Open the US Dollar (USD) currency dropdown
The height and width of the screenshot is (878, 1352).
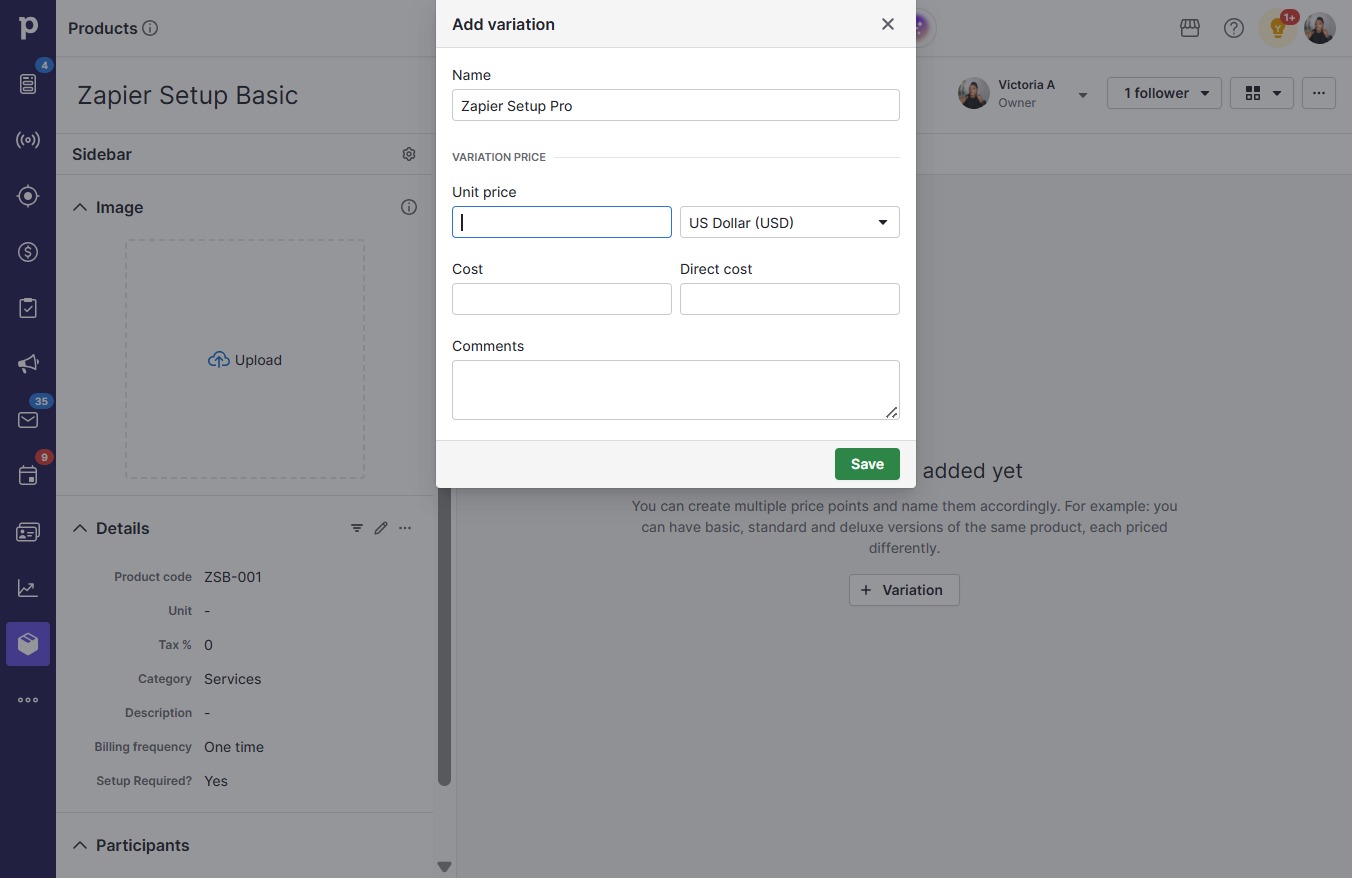point(790,222)
